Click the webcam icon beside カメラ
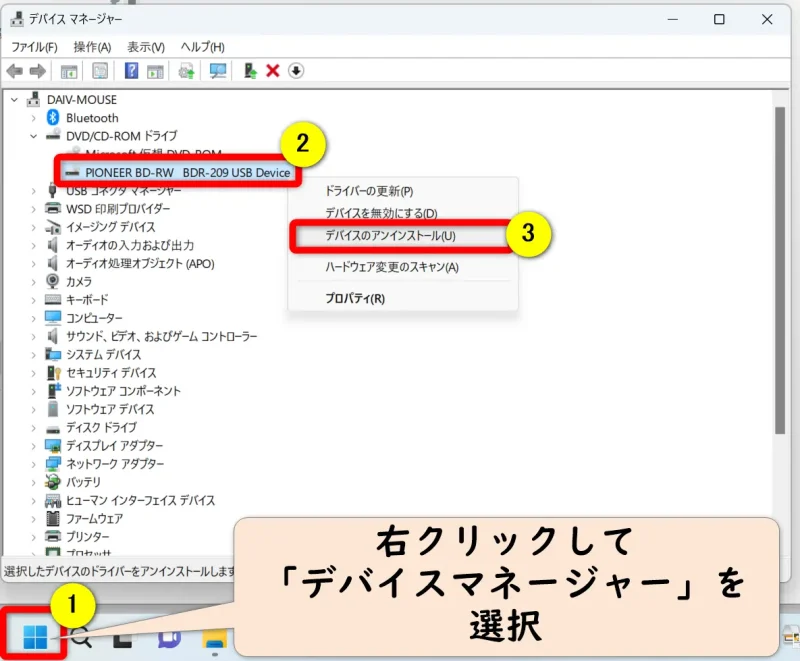 [x=53, y=281]
